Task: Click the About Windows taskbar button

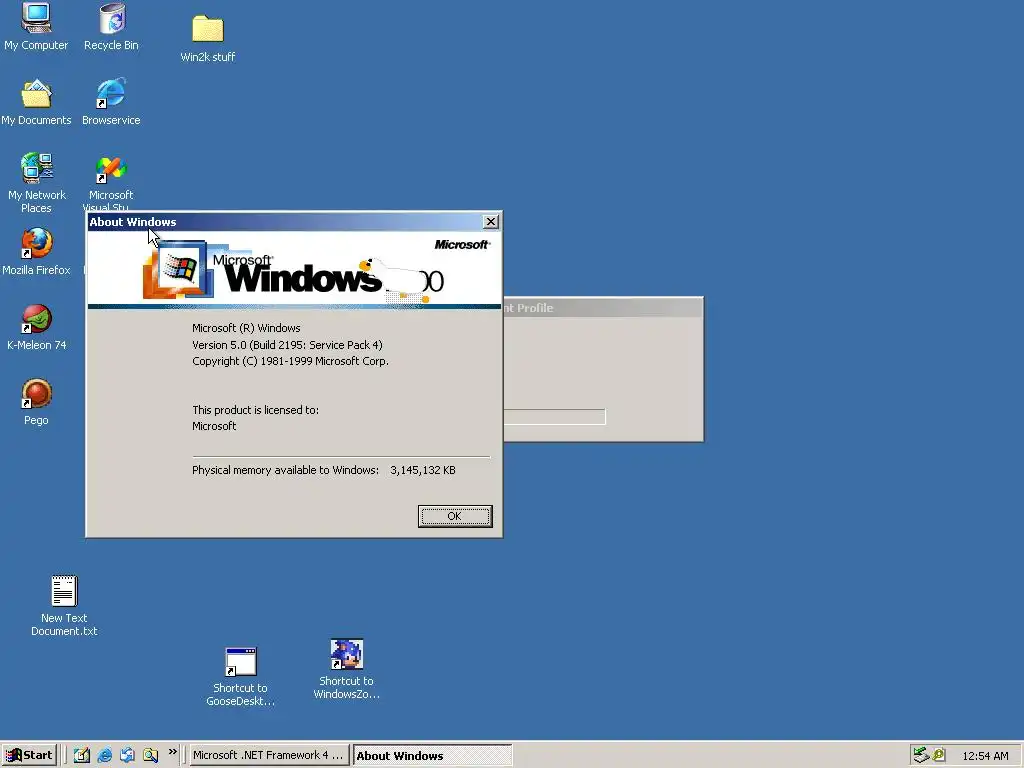Action: click(432, 756)
